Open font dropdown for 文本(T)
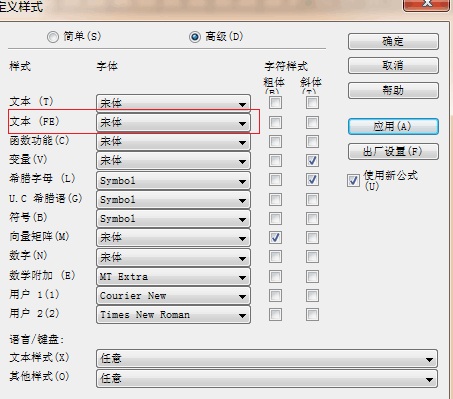The width and height of the screenshot is (453, 399). pyautogui.click(x=173, y=103)
